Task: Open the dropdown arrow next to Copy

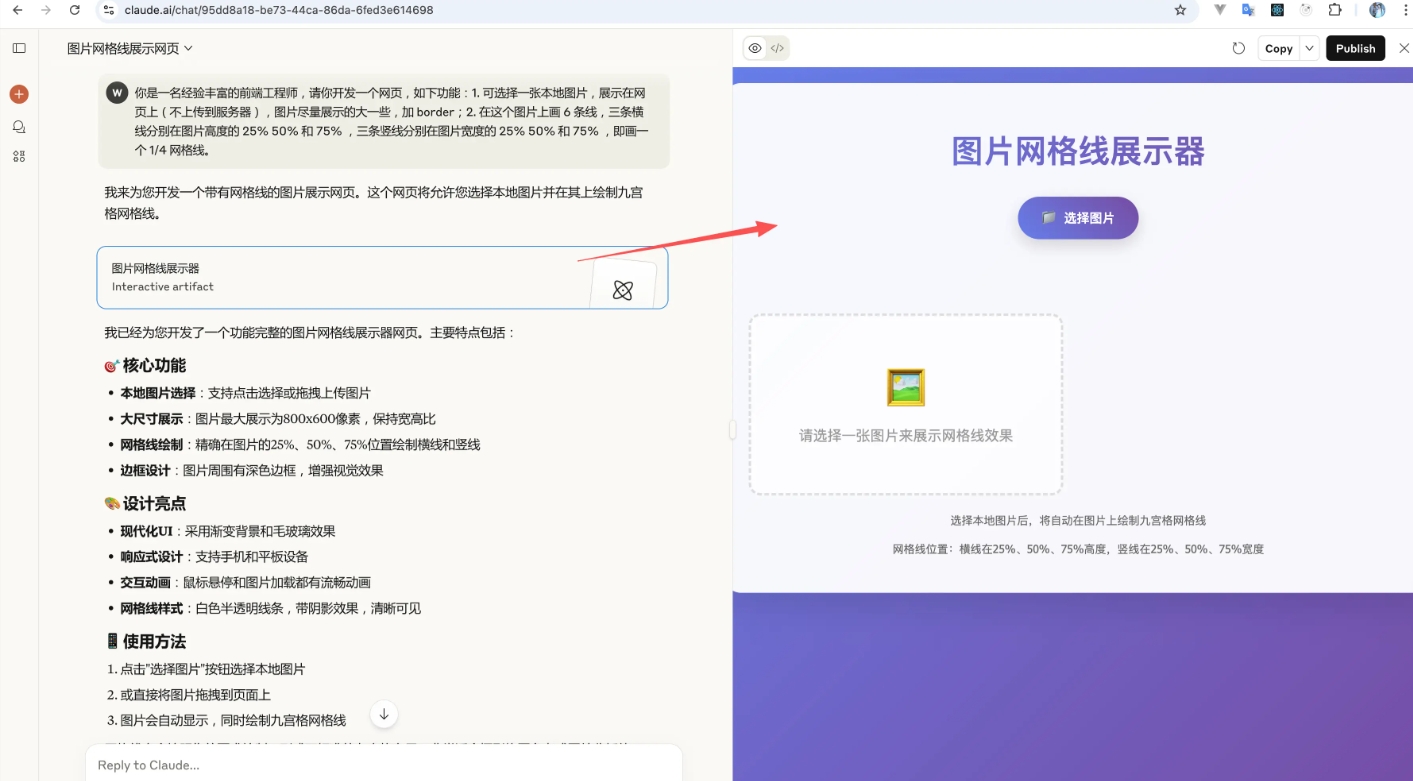Action: pyautogui.click(x=1310, y=48)
